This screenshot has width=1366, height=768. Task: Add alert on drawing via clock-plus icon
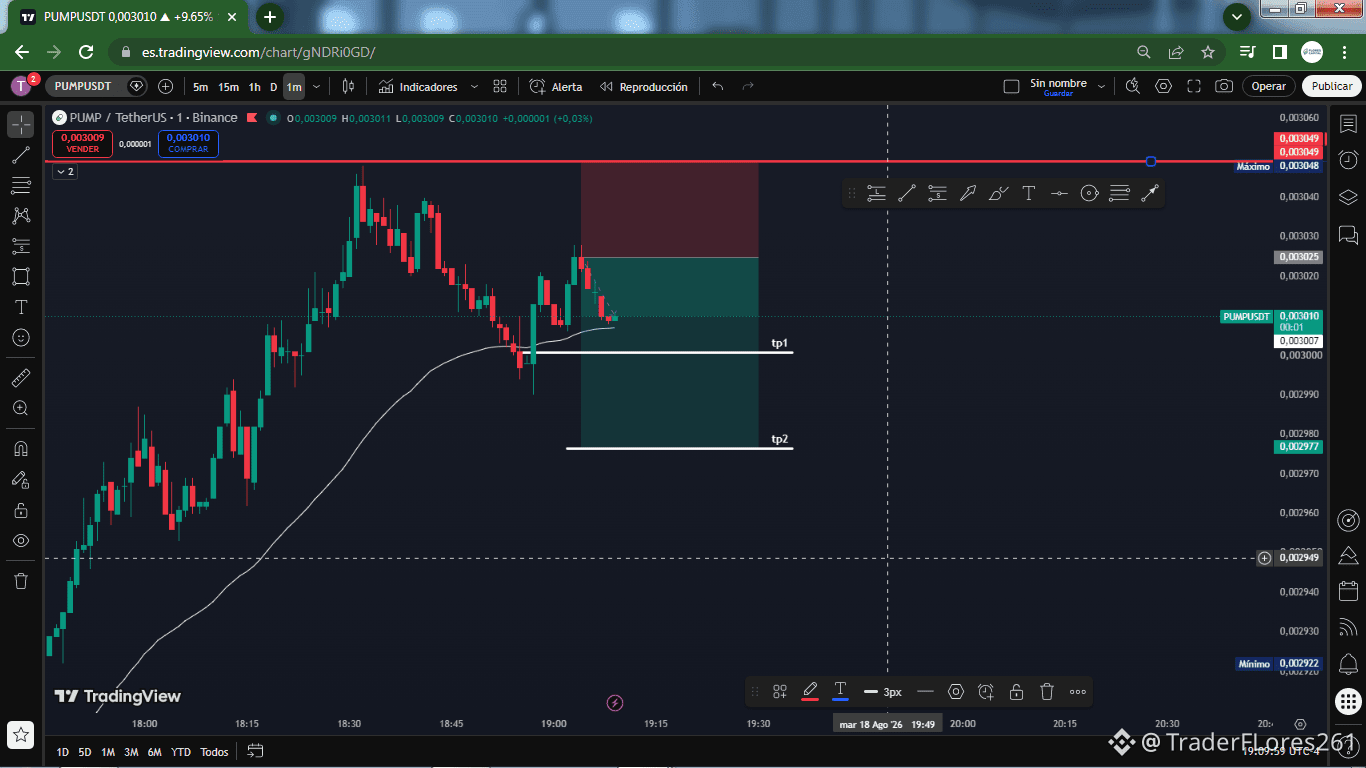(x=986, y=691)
